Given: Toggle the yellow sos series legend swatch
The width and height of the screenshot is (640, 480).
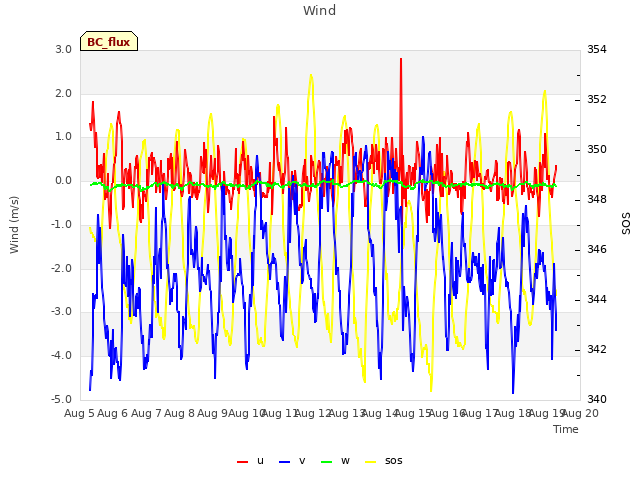Looking at the screenshot, I should pos(370,462).
